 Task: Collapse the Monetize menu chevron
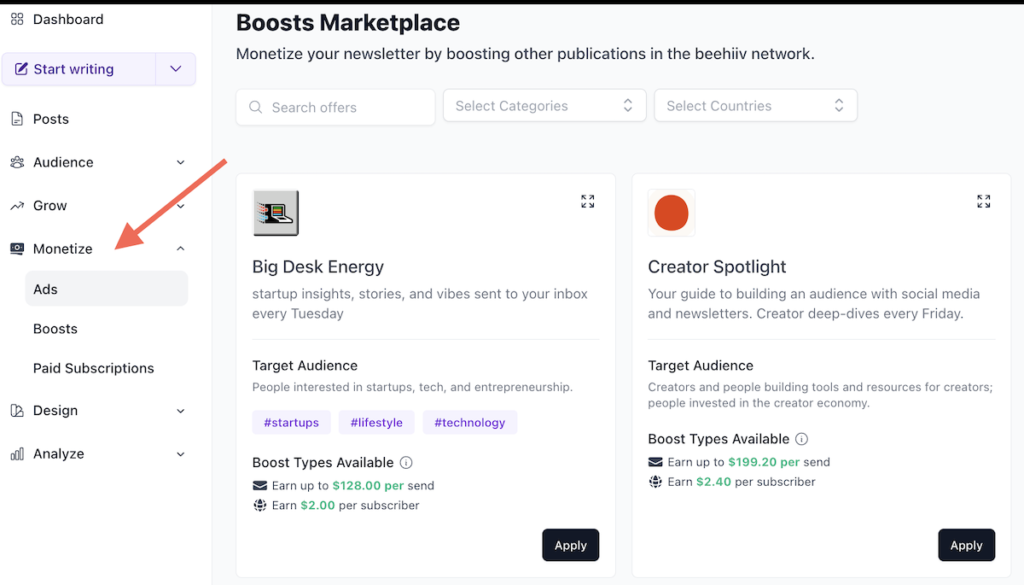181,249
